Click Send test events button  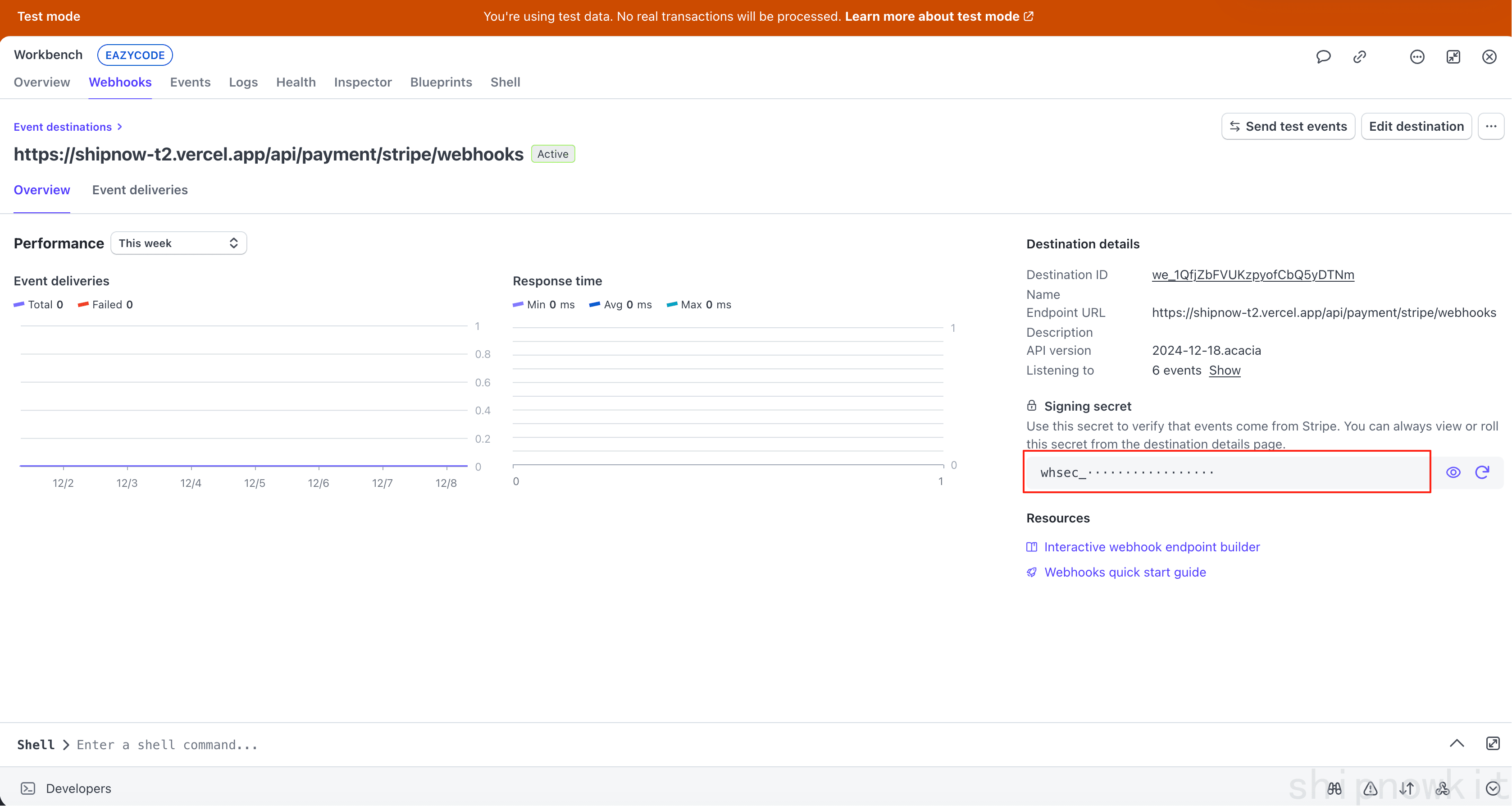click(x=1288, y=126)
